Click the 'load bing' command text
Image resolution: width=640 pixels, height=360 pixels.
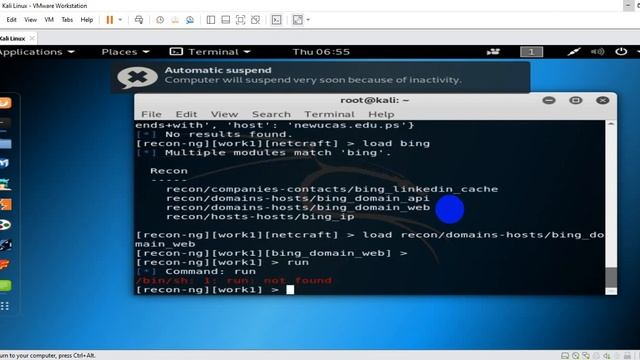click(x=396, y=144)
